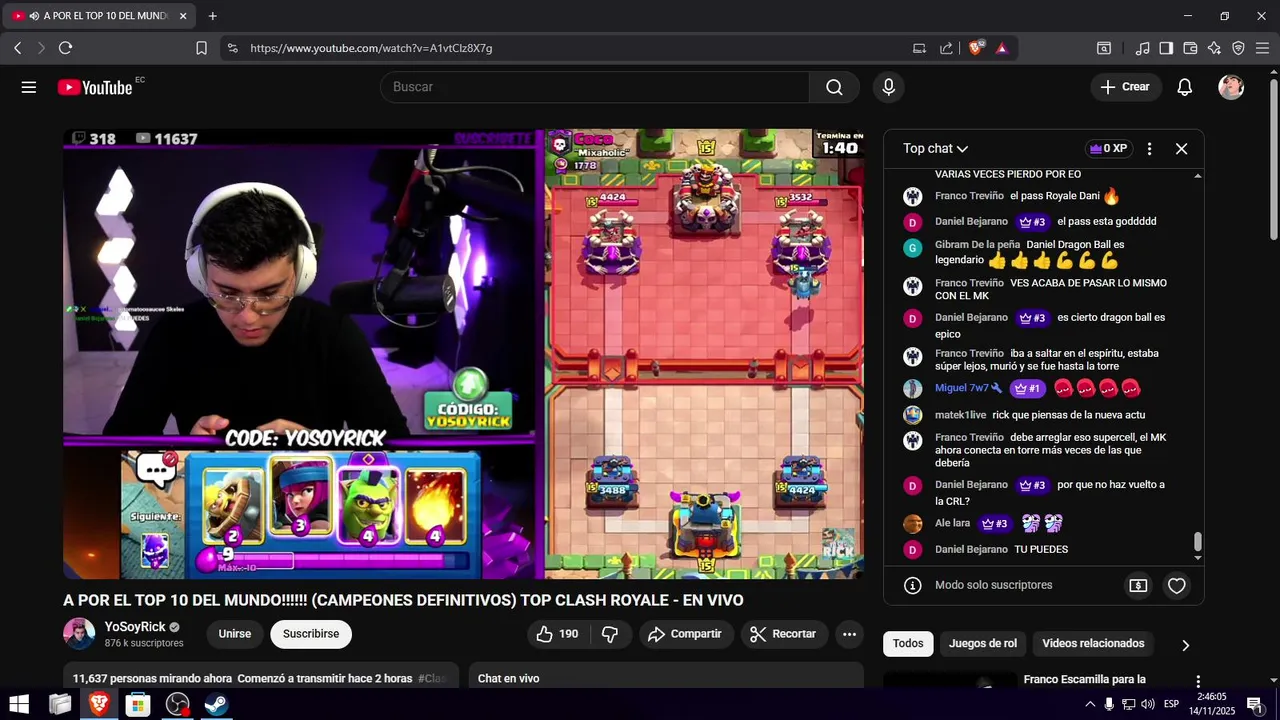1280x720 pixels.
Task: View site information in address bar
Action: [x=233, y=47]
